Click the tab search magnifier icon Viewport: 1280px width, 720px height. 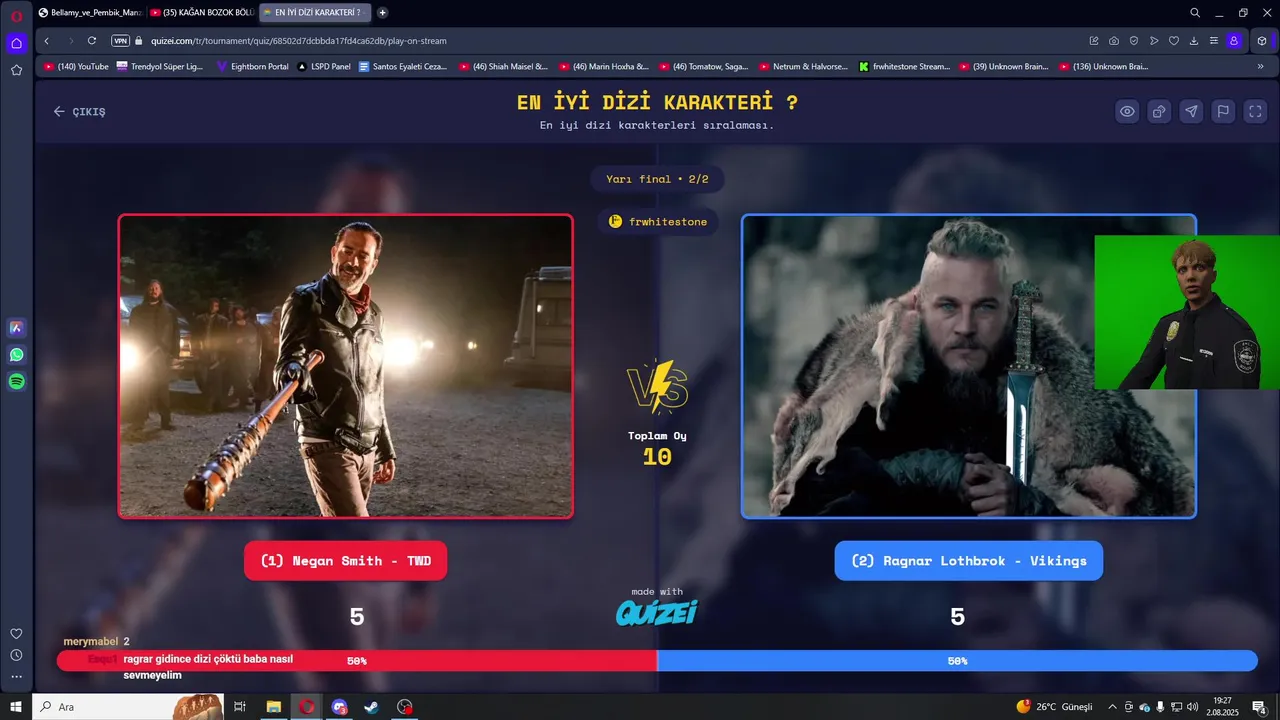1195,13
